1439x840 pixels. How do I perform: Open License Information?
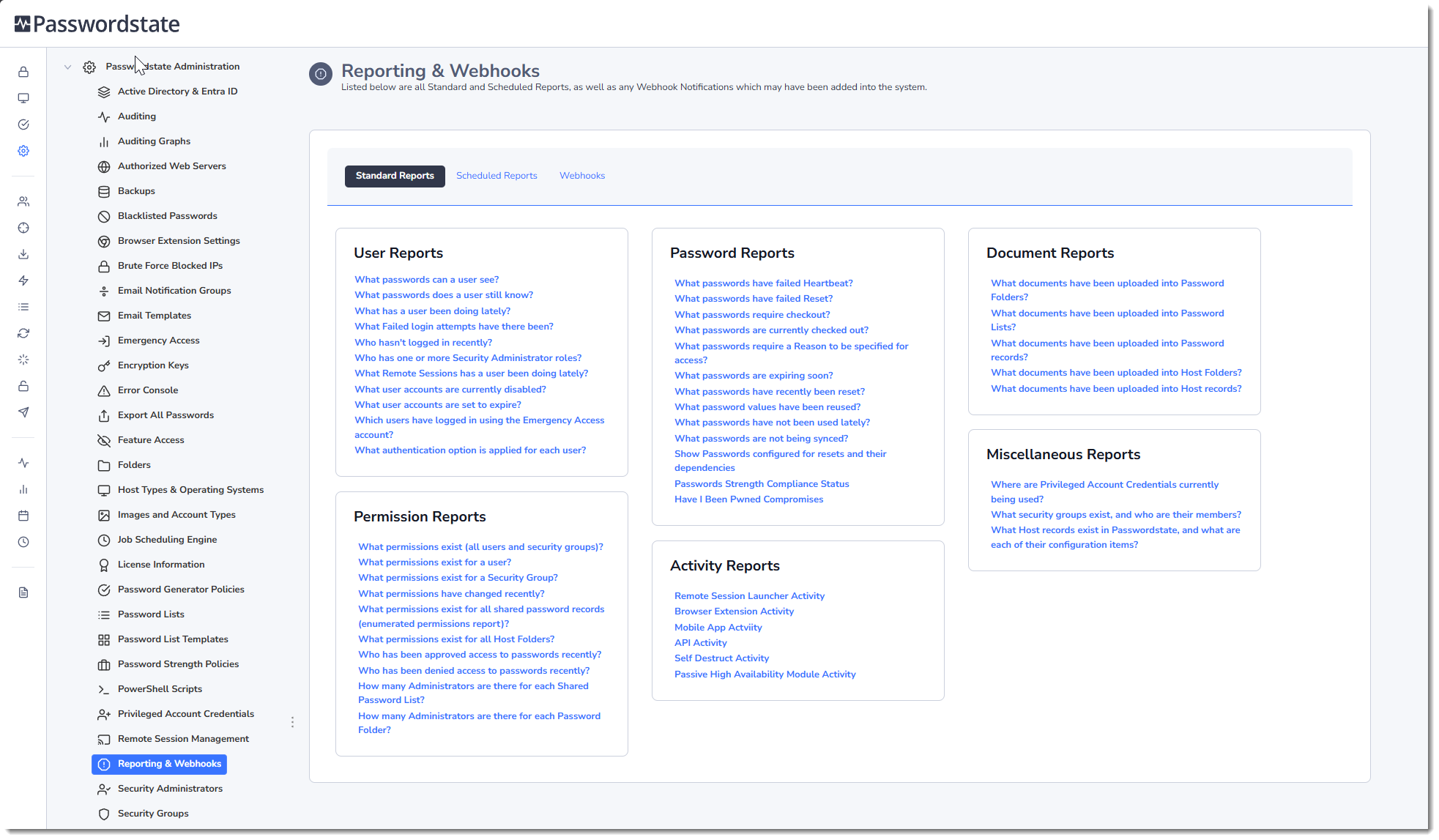click(x=161, y=565)
